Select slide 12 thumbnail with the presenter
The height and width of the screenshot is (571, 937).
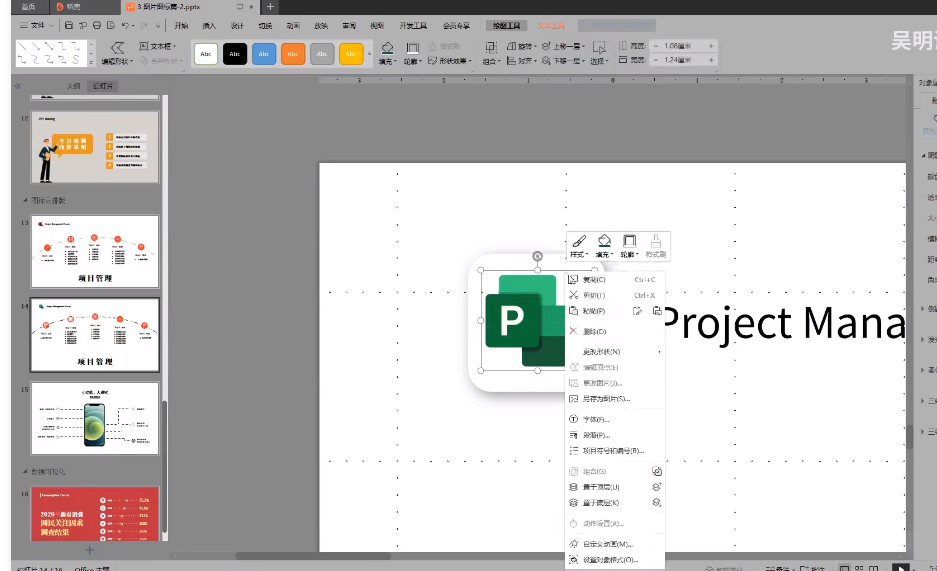(95, 147)
